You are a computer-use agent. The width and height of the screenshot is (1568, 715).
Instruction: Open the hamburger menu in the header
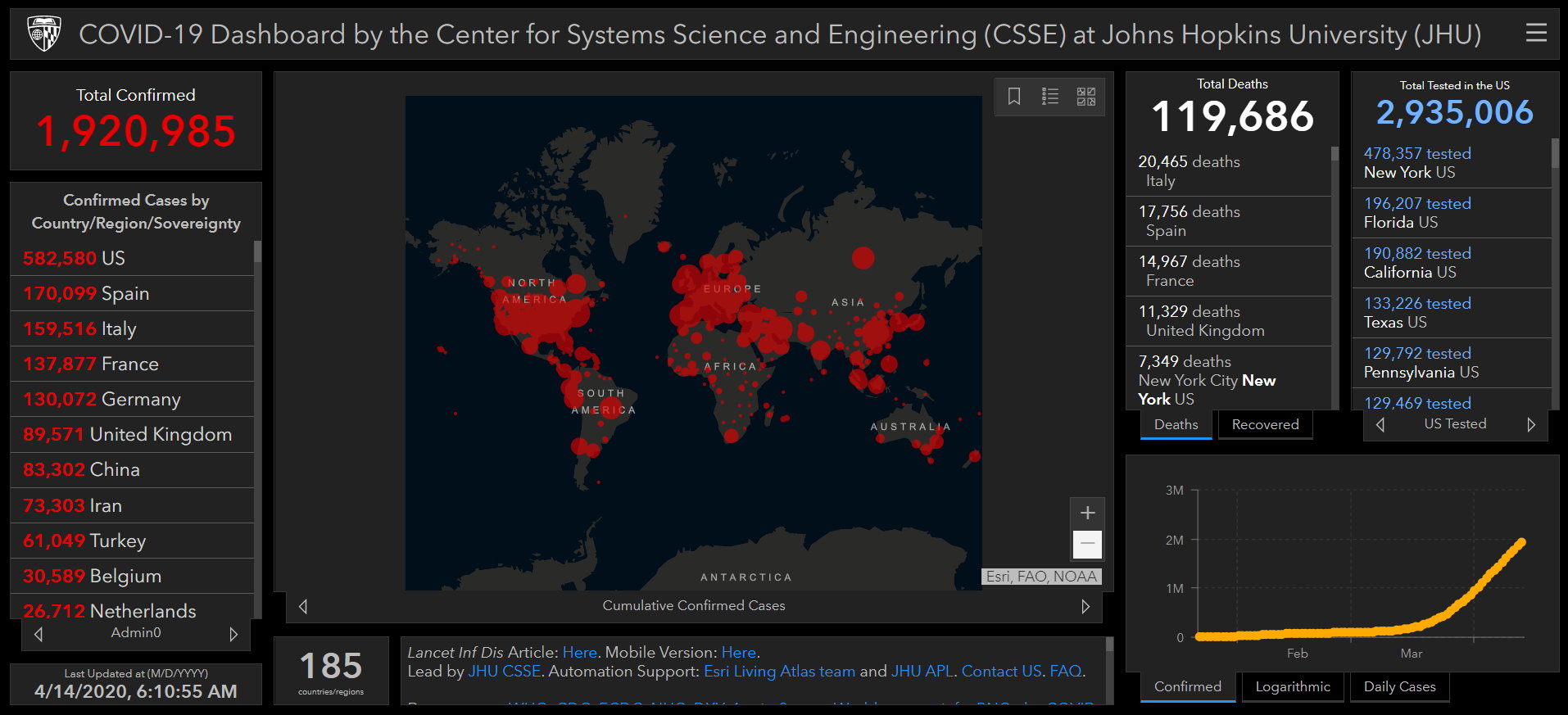(1536, 33)
